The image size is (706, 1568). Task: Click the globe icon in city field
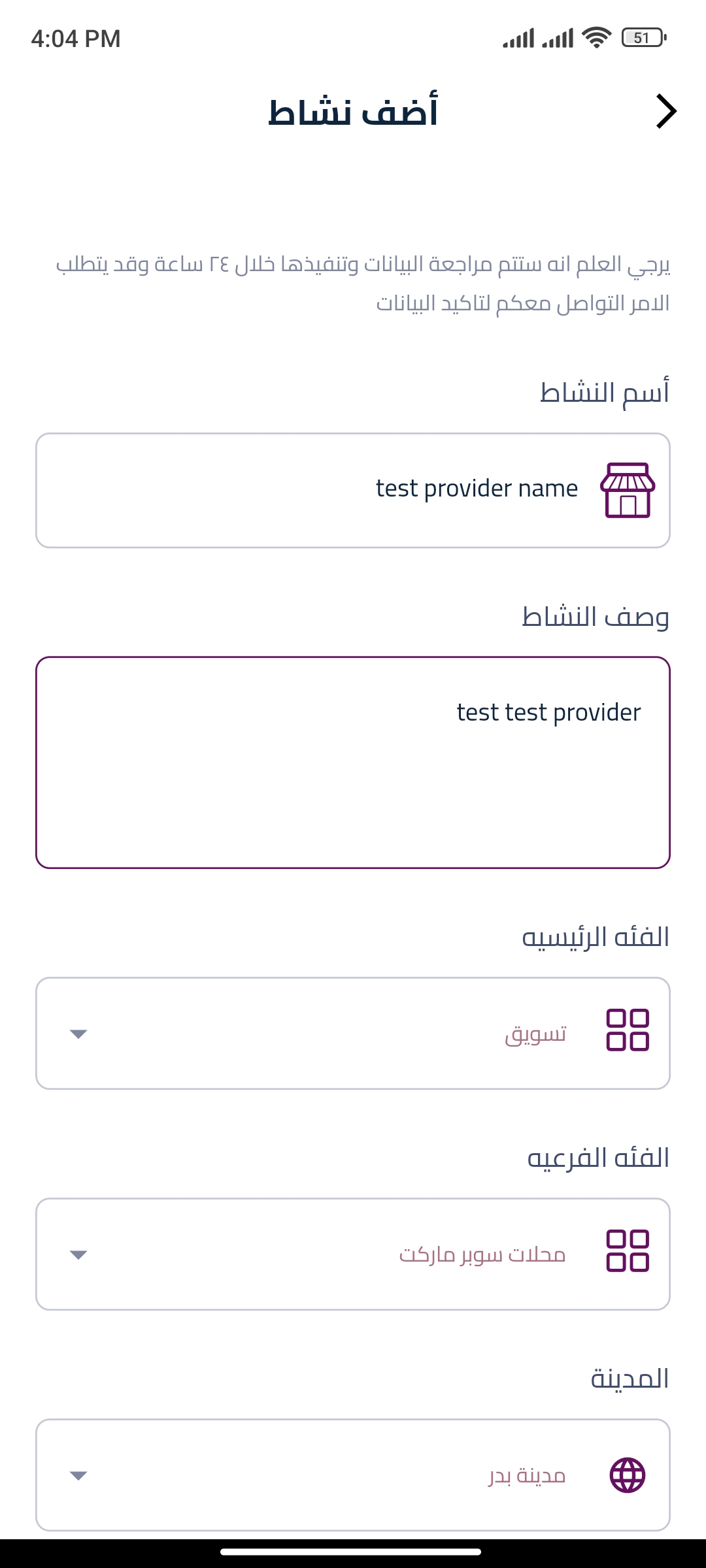(x=628, y=1475)
